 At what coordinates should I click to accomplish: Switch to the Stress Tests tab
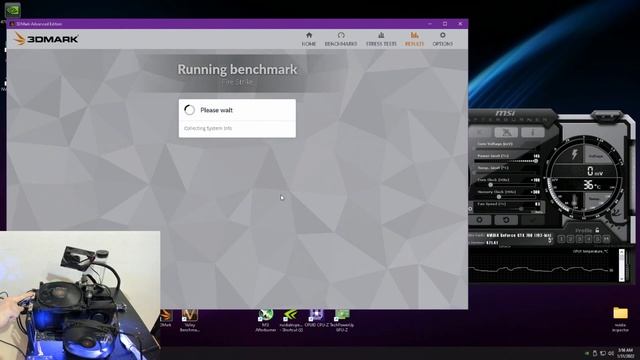pos(381,39)
